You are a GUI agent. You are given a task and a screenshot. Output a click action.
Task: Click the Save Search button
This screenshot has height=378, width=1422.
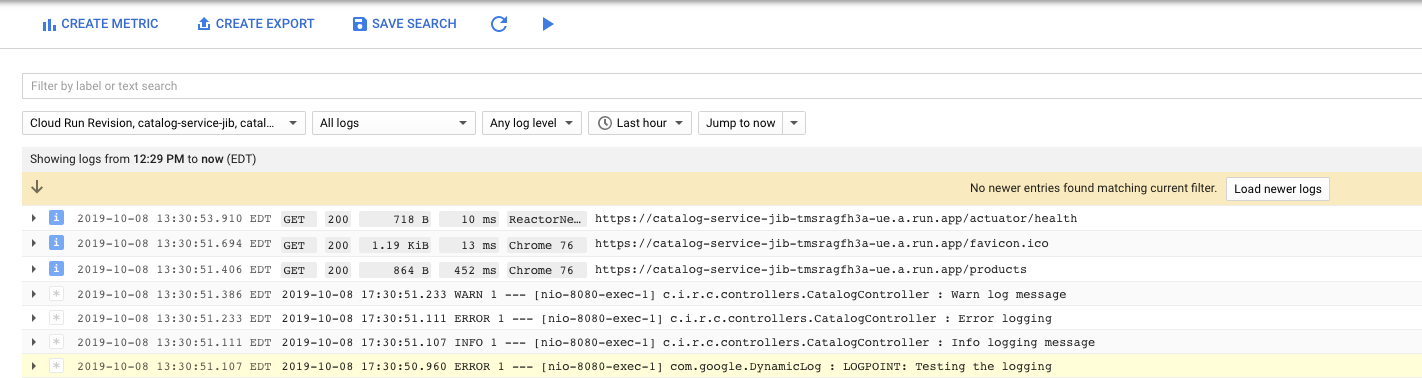pos(405,24)
